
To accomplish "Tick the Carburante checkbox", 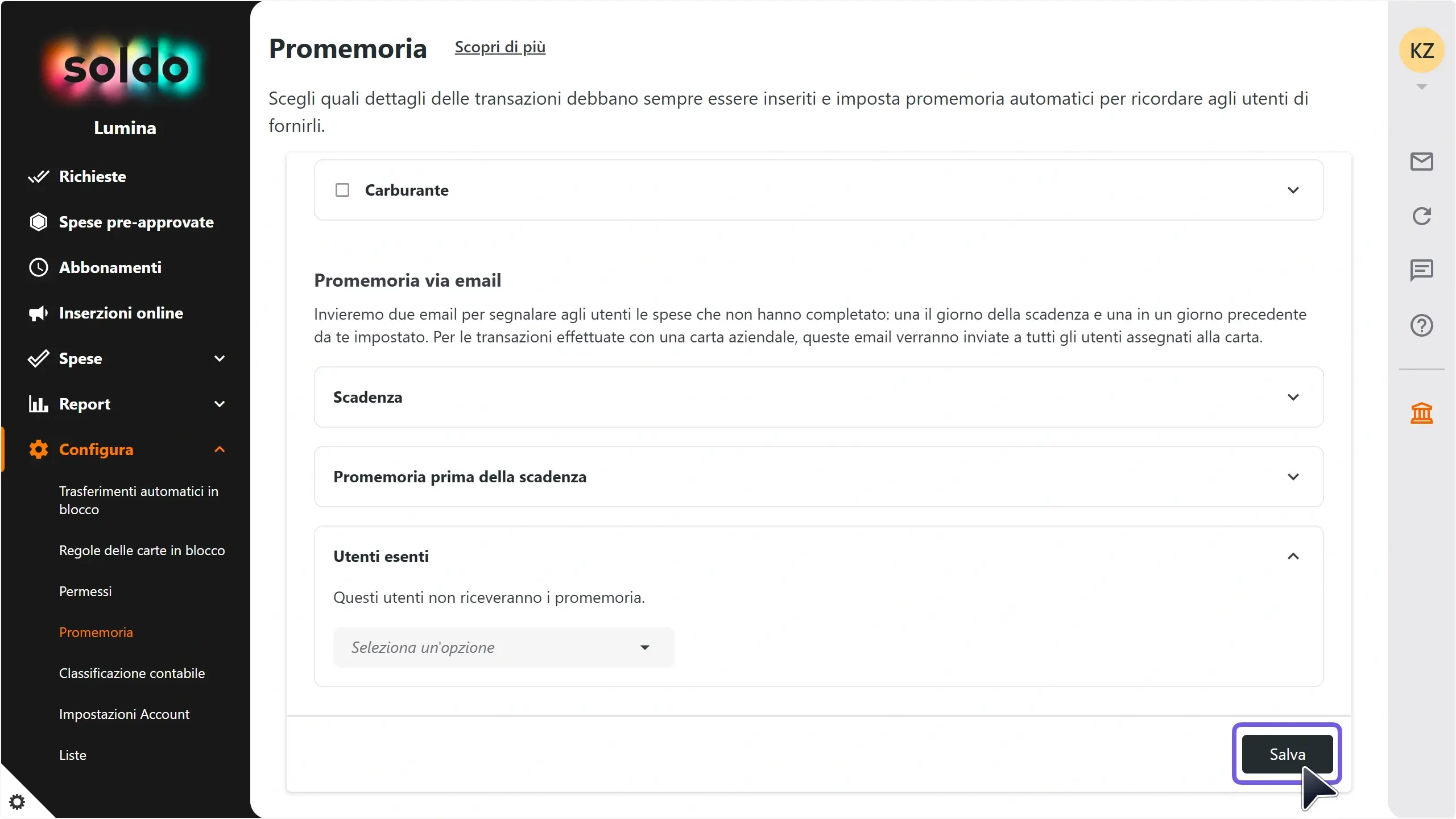I will [342, 190].
